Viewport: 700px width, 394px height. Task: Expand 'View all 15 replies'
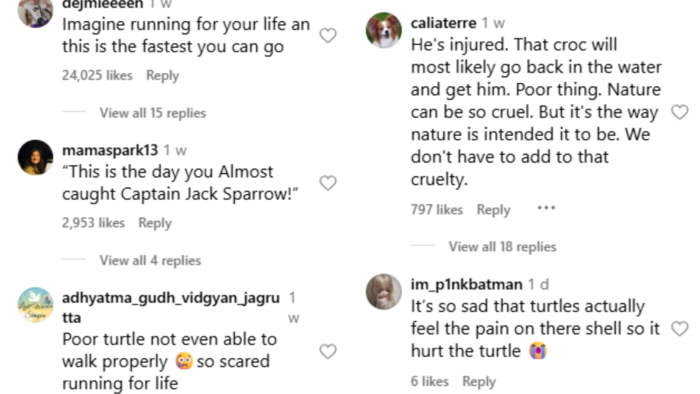tap(153, 113)
